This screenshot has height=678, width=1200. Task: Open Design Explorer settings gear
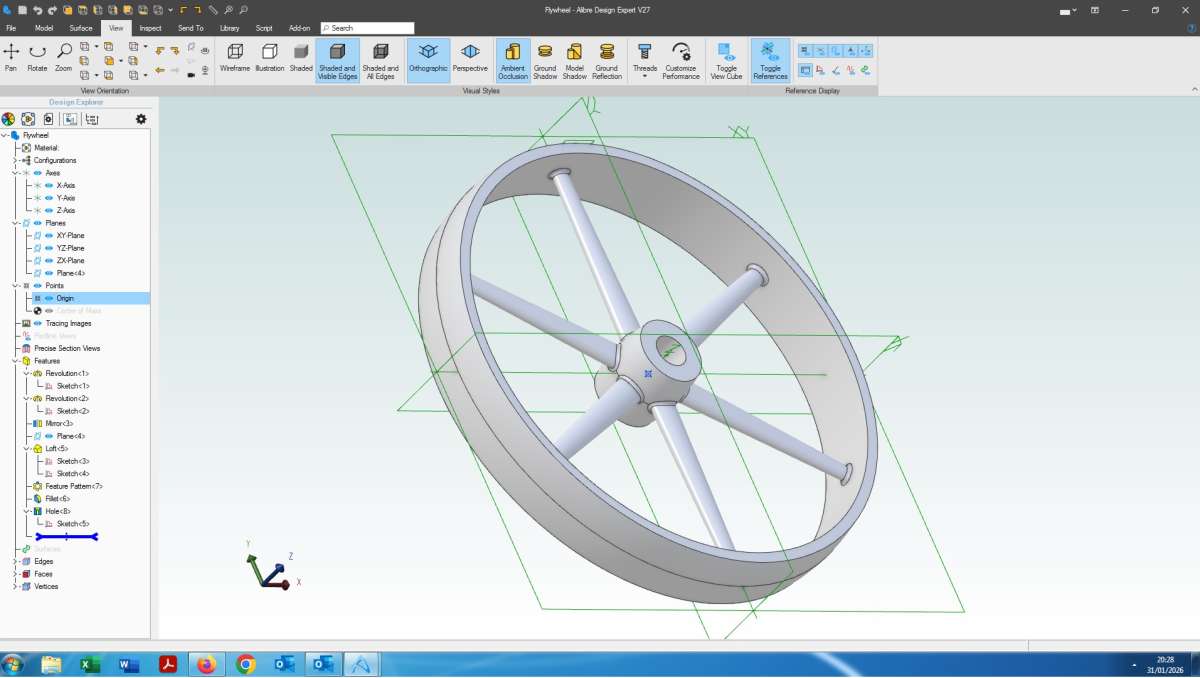point(141,119)
